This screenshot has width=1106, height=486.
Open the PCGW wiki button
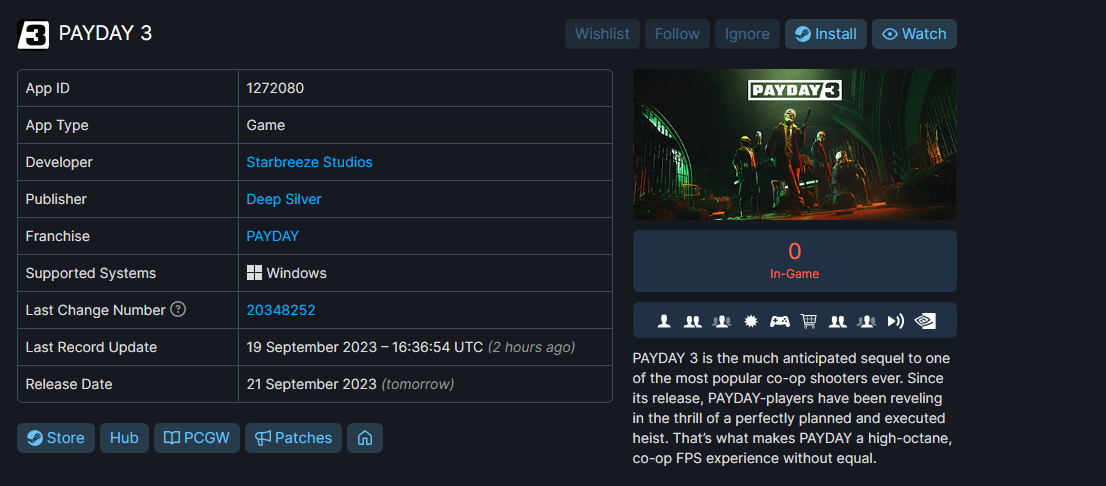click(197, 438)
